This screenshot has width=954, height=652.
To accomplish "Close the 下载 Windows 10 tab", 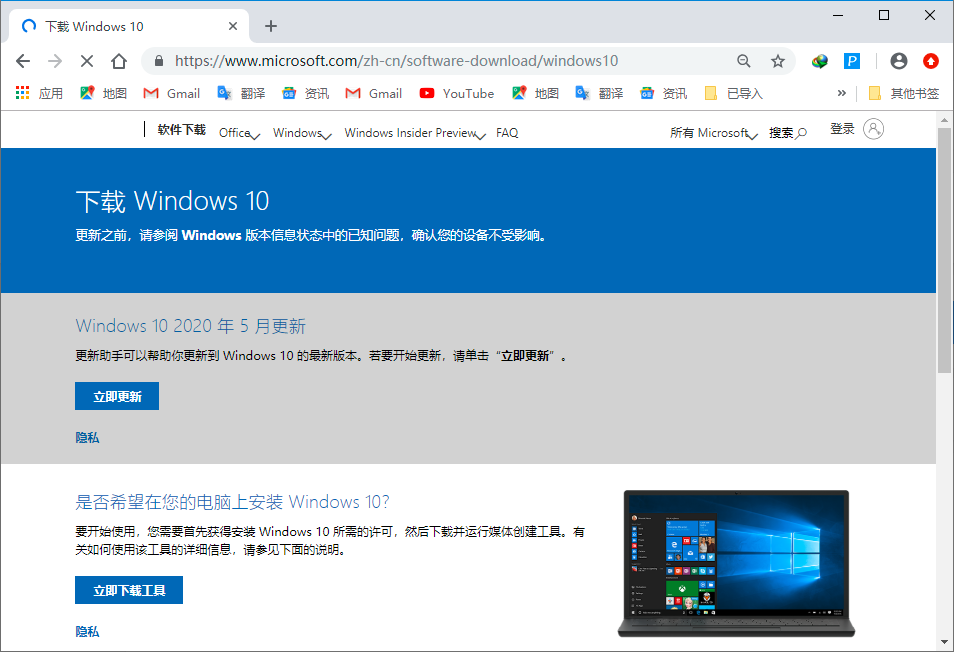I will [x=232, y=26].
